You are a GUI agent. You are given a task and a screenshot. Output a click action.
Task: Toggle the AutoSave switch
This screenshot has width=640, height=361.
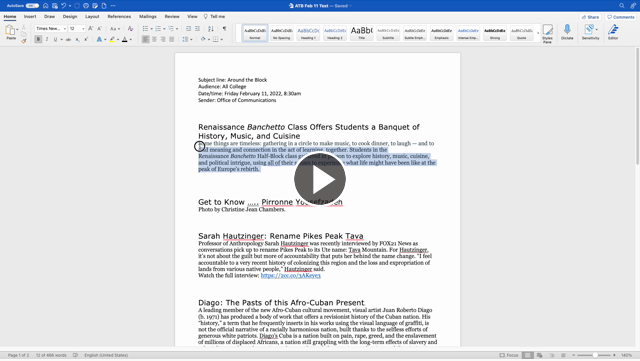pyautogui.click(x=32, y=6)
